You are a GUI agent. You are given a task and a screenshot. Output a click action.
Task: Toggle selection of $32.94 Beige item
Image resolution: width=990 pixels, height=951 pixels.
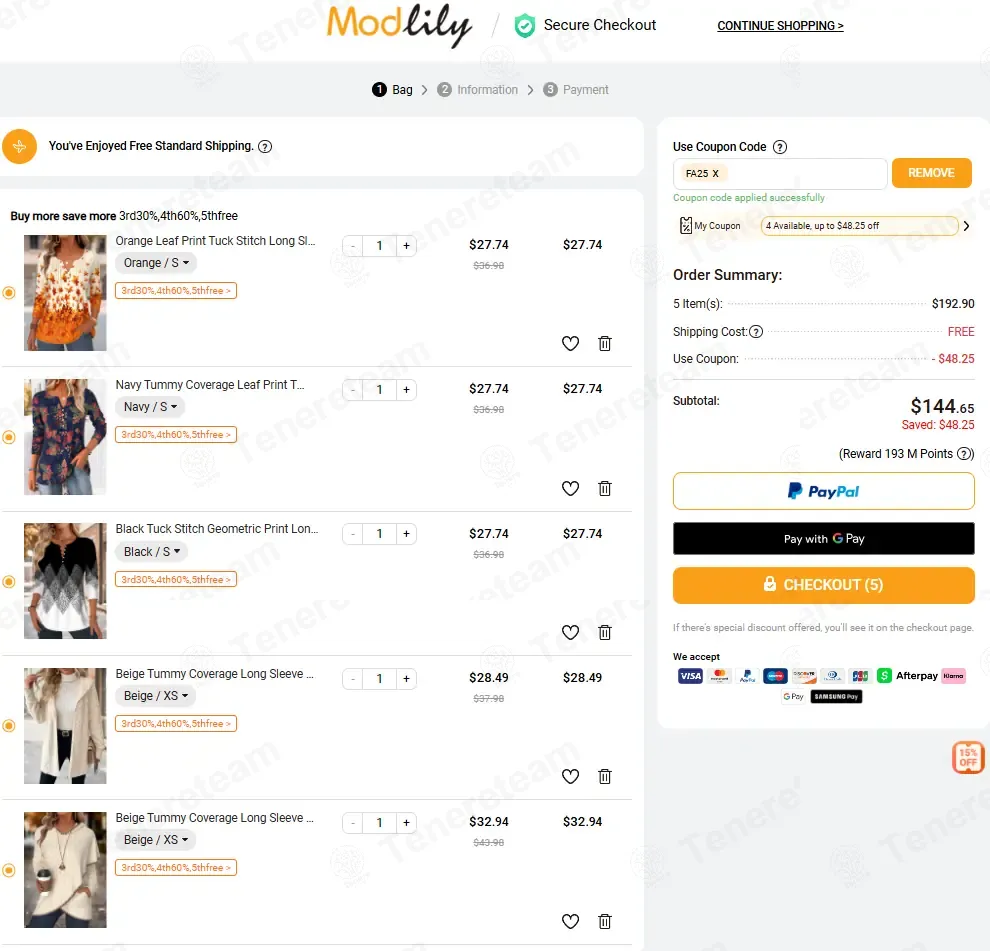[9, 870]
